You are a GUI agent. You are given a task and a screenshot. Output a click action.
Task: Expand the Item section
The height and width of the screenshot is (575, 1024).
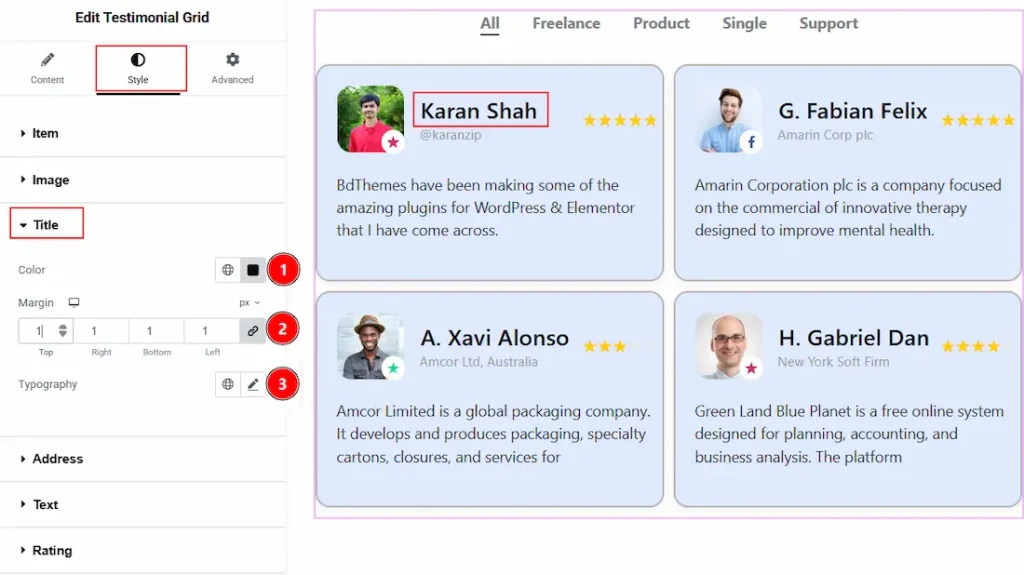[x=45, y=133]
